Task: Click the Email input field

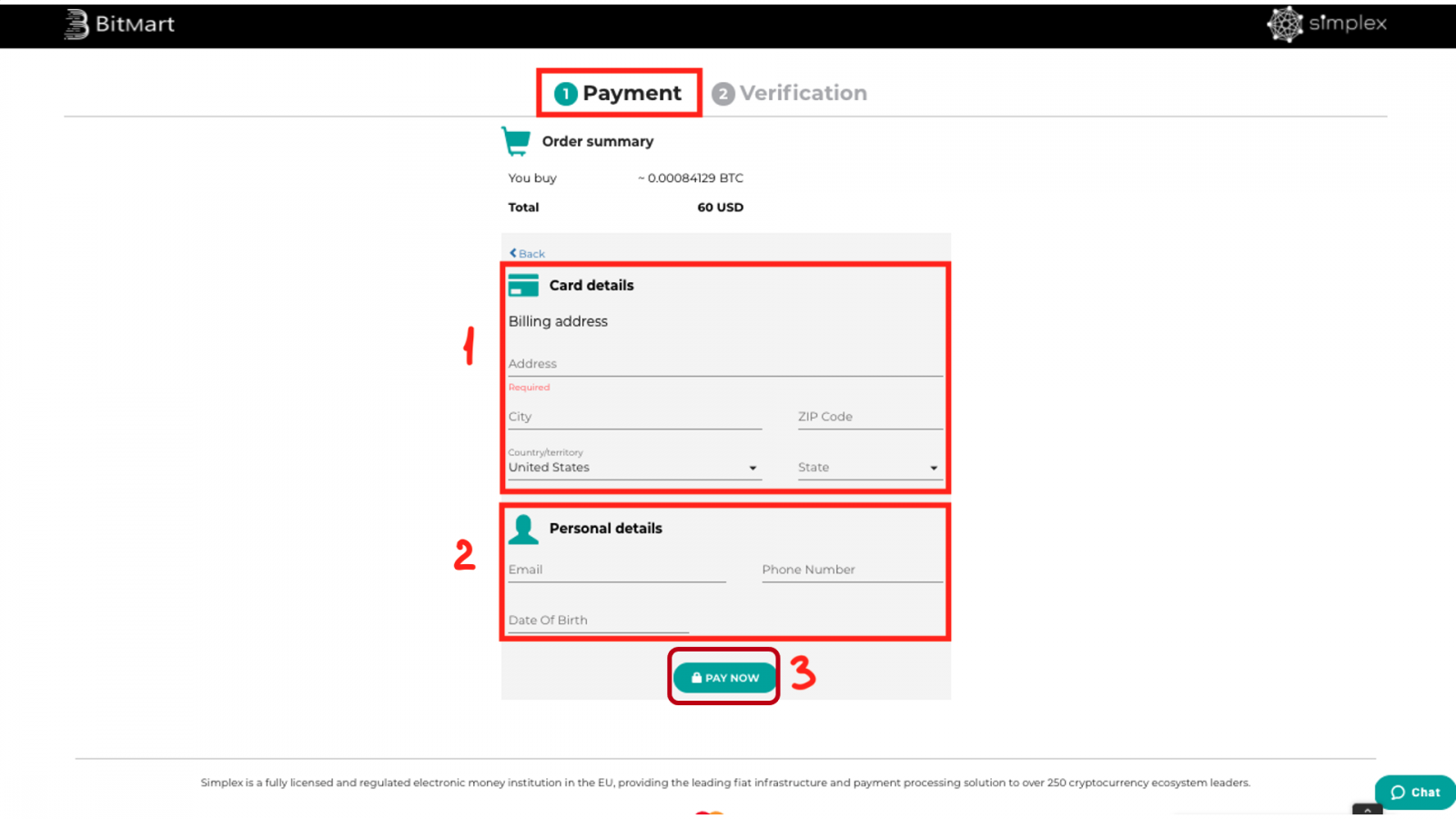Action: pyautogui.click(x=616, y=570)
